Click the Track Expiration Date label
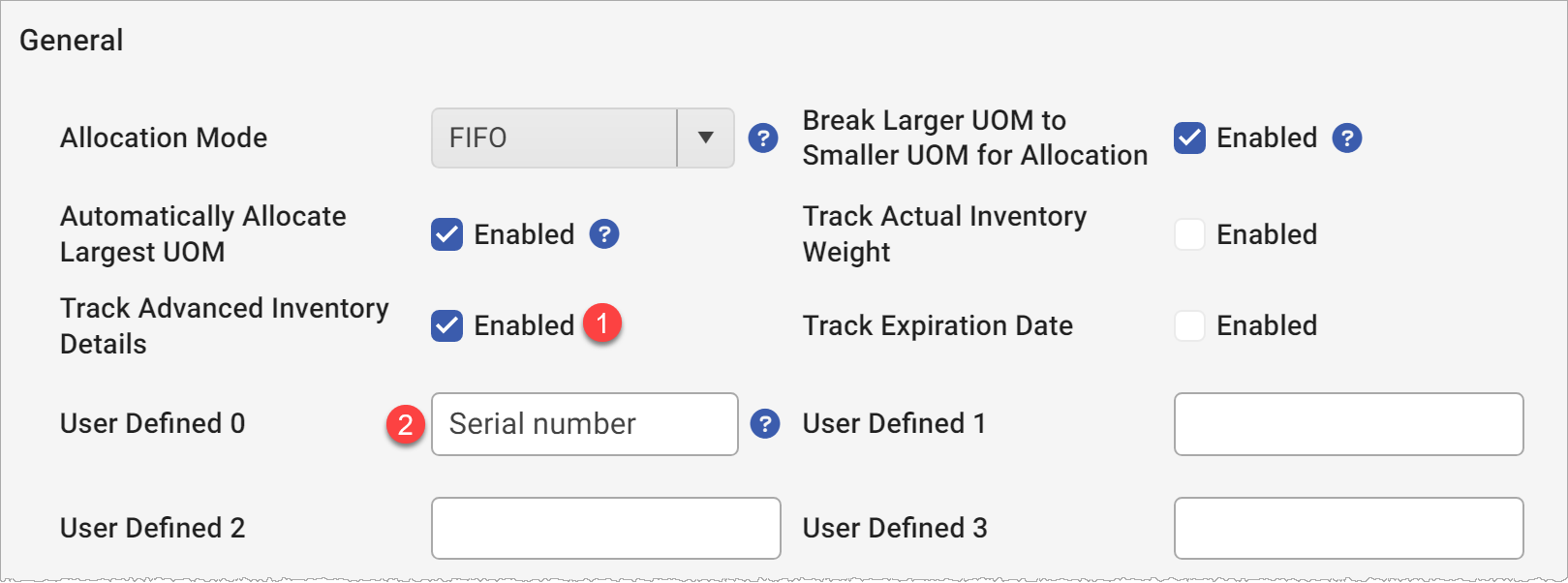 (x=938, y=325)
